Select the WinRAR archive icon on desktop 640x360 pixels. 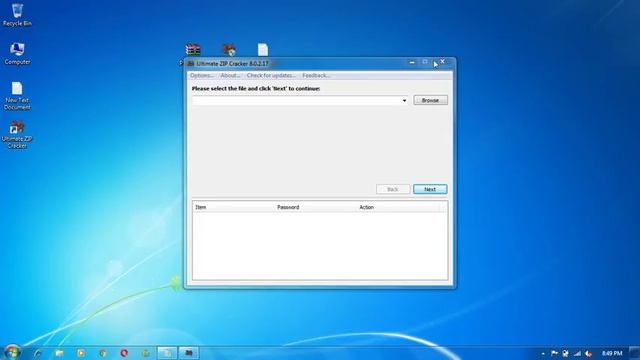coord(193,50)
